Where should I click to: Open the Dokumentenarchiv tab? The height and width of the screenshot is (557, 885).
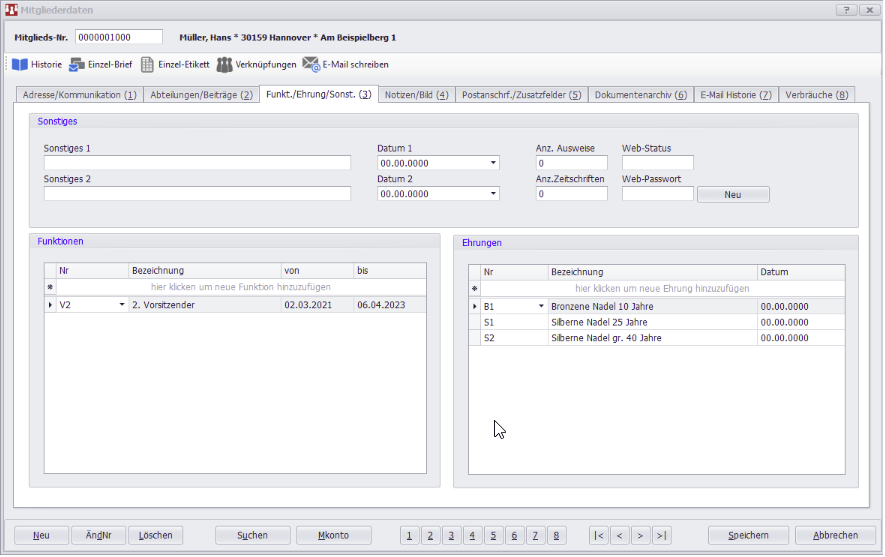640,95
